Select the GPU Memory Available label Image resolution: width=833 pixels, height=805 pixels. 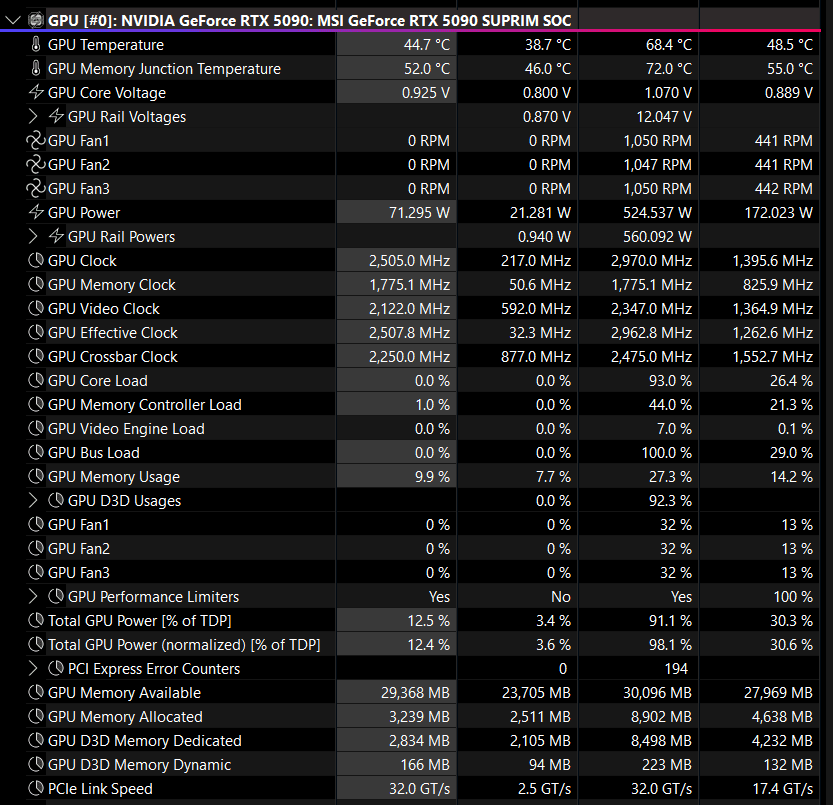[124, 693]
